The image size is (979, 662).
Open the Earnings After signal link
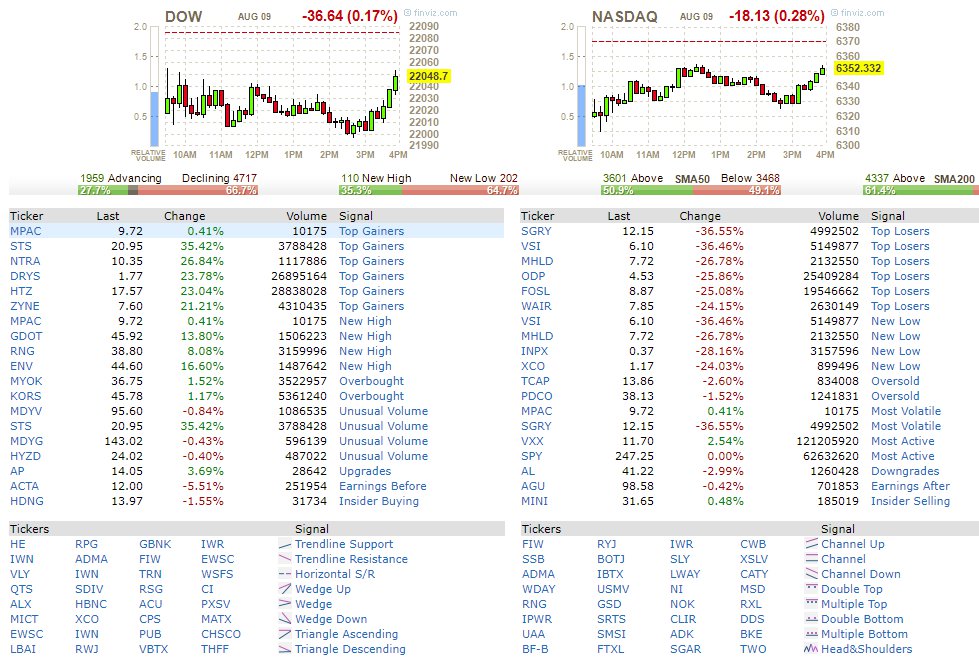pyautogui.click(x=910, y=486)
